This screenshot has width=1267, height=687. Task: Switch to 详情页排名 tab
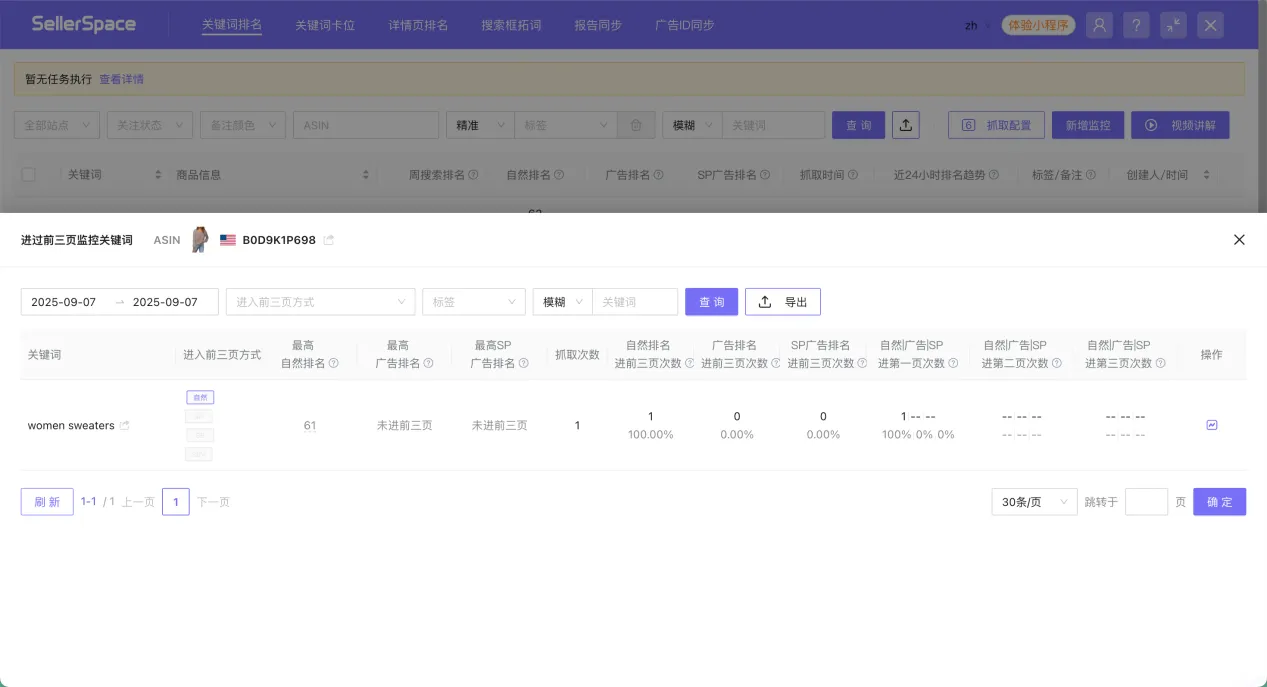[x=418, y=25]
